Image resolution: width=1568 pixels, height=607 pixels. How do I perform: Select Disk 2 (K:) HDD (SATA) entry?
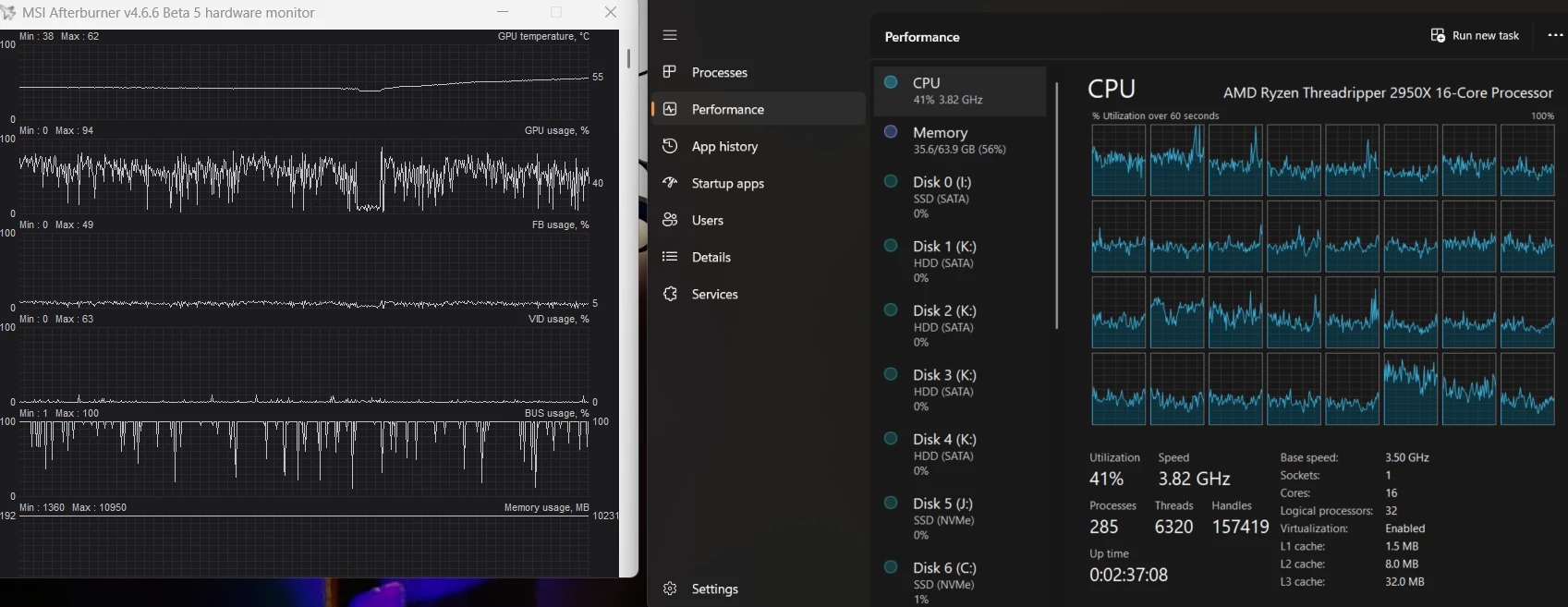click(960, 325)
